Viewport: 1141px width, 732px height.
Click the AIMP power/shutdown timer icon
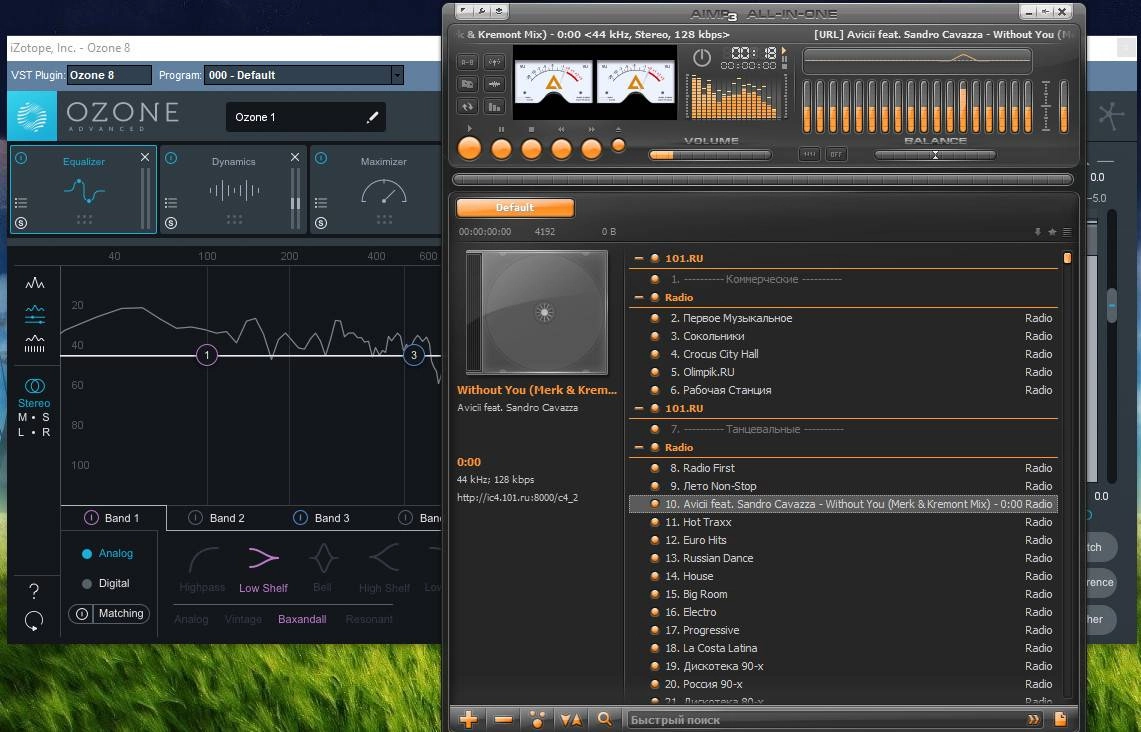click(701, 57)
